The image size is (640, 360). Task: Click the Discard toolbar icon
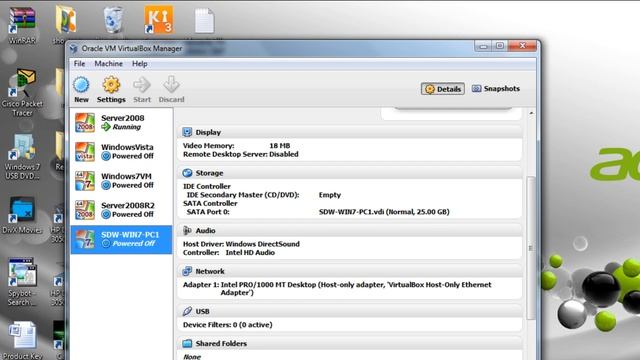point(171,84)
